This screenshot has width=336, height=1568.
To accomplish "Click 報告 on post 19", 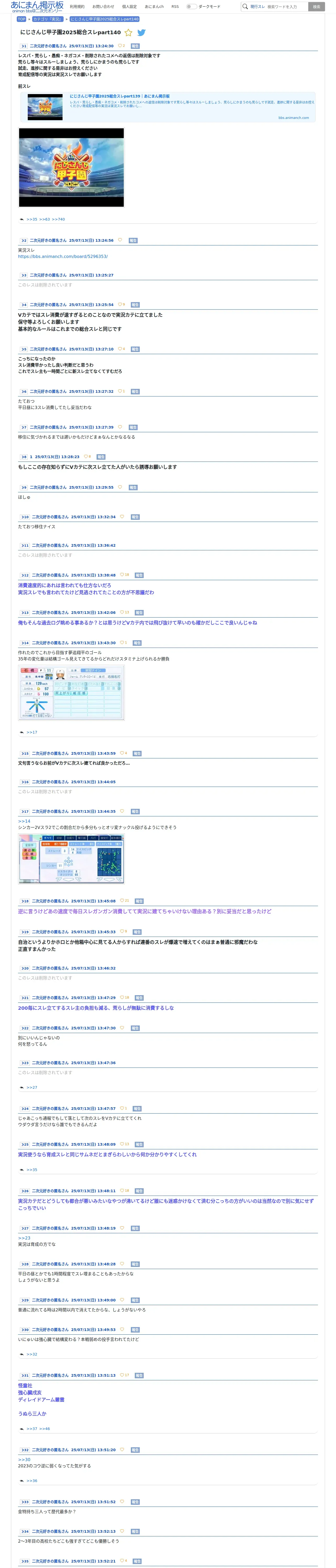I will [x=137, y=932].
